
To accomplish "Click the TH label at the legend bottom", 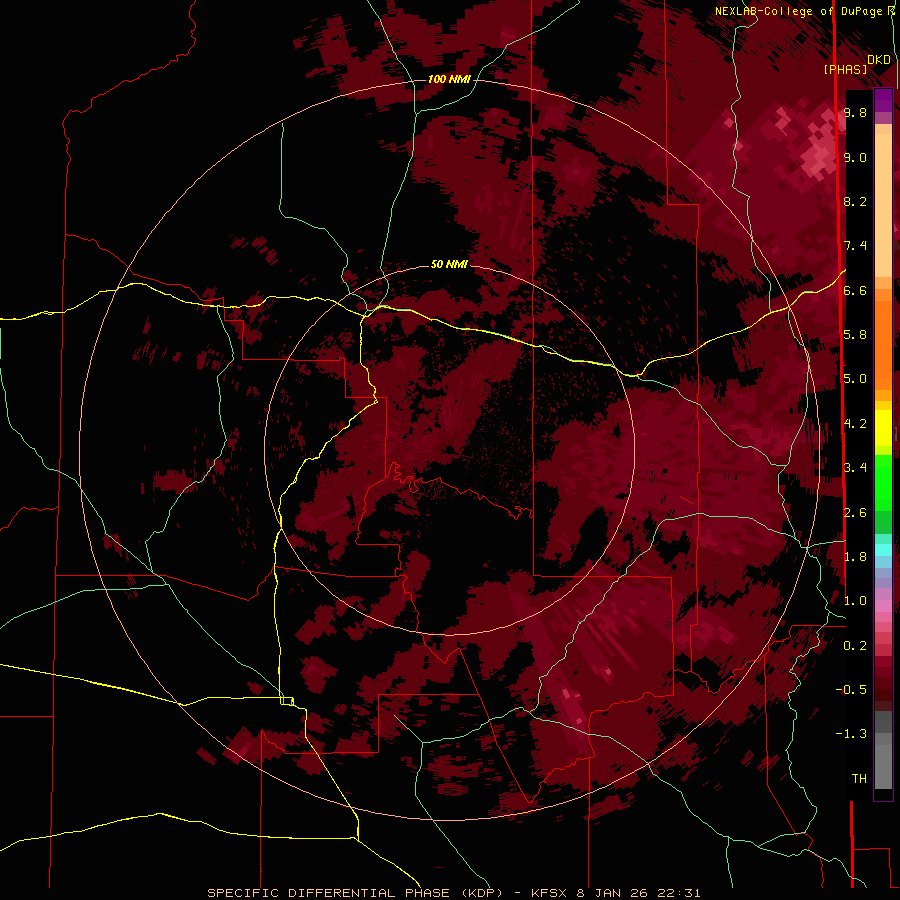I will [x=859, y=779].
